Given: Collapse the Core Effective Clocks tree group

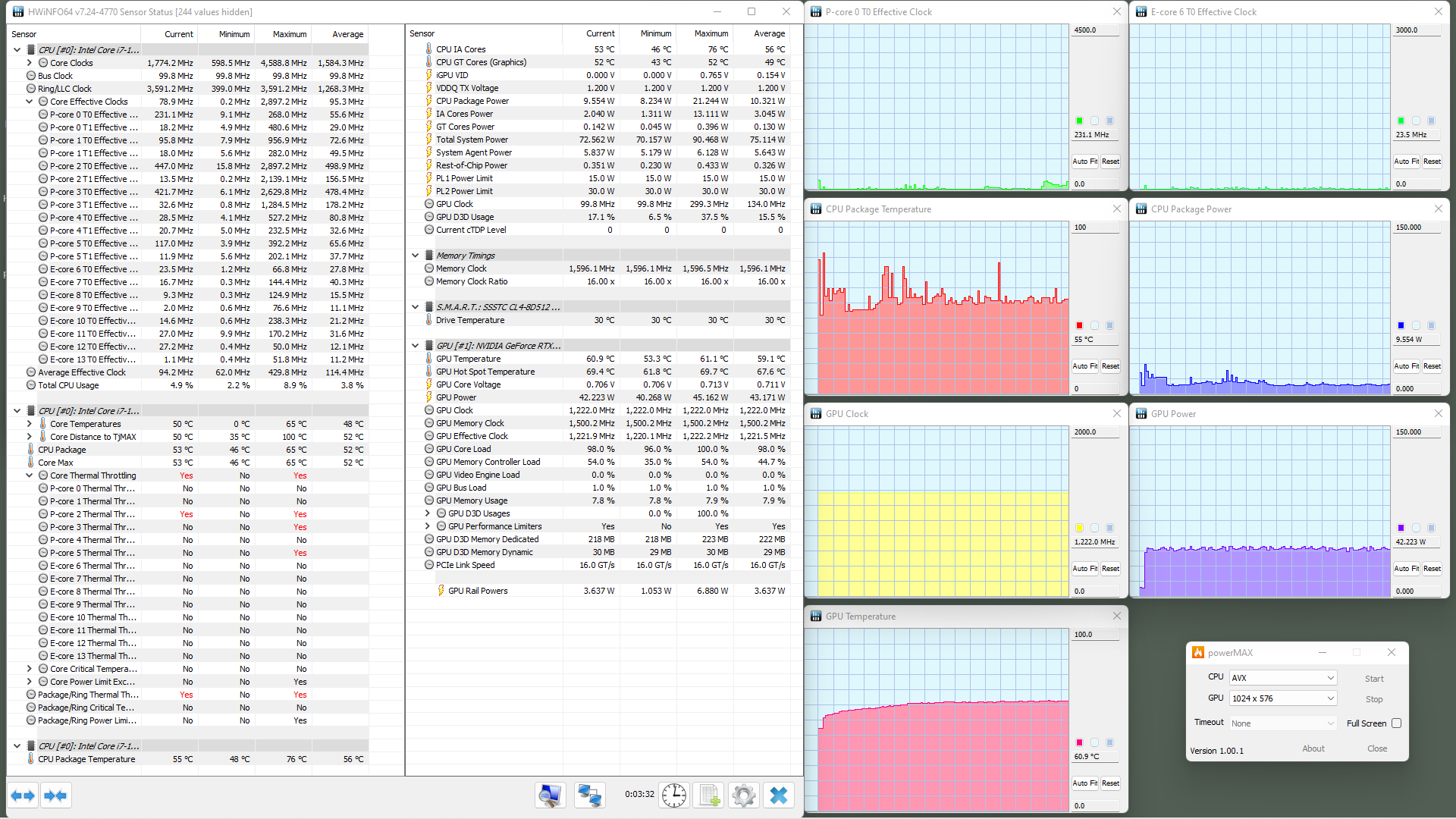Looking at the screenshot, I should tap(30, 102).
